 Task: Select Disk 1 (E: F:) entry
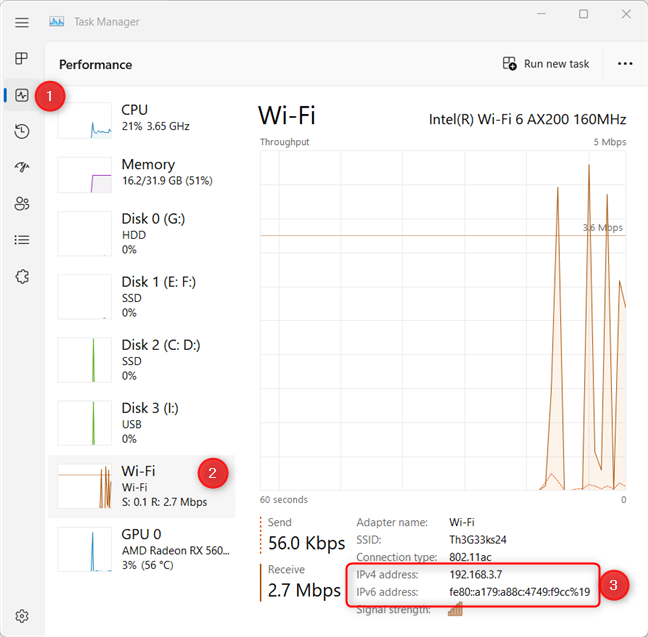142,297
